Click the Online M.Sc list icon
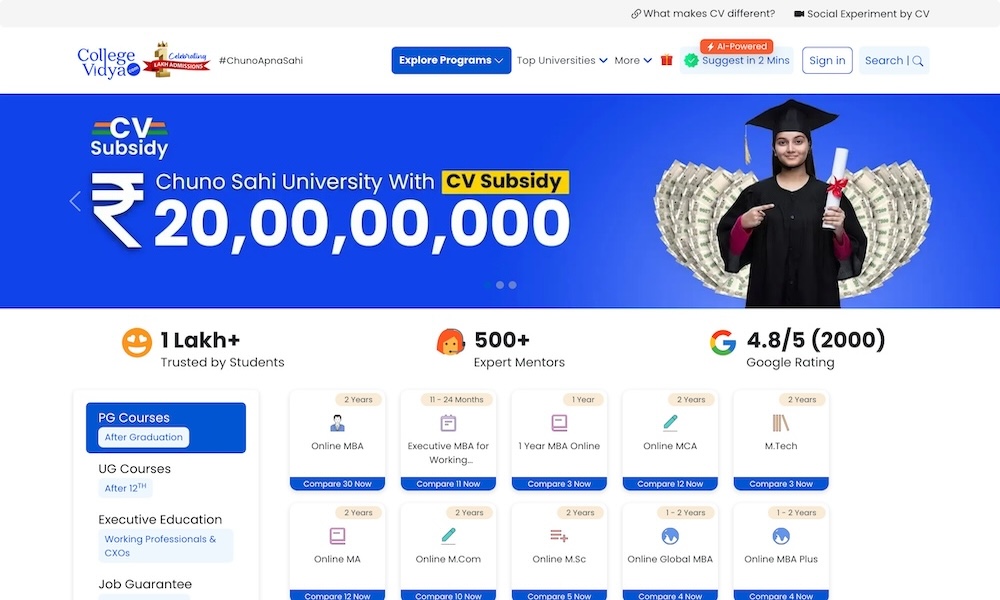1000x600 pixels. click(559, 536)
